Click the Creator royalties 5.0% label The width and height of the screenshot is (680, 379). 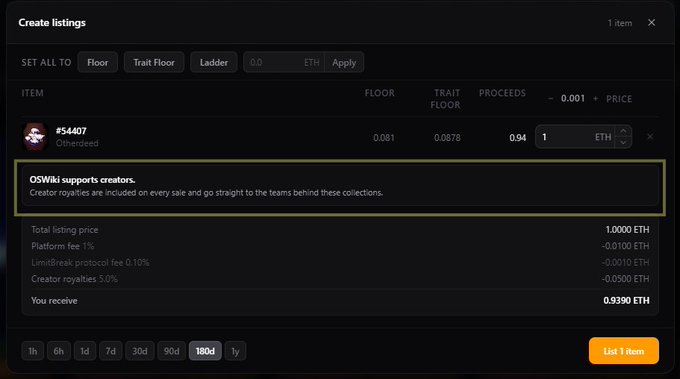pyautogui.click(x=74, y=279)
